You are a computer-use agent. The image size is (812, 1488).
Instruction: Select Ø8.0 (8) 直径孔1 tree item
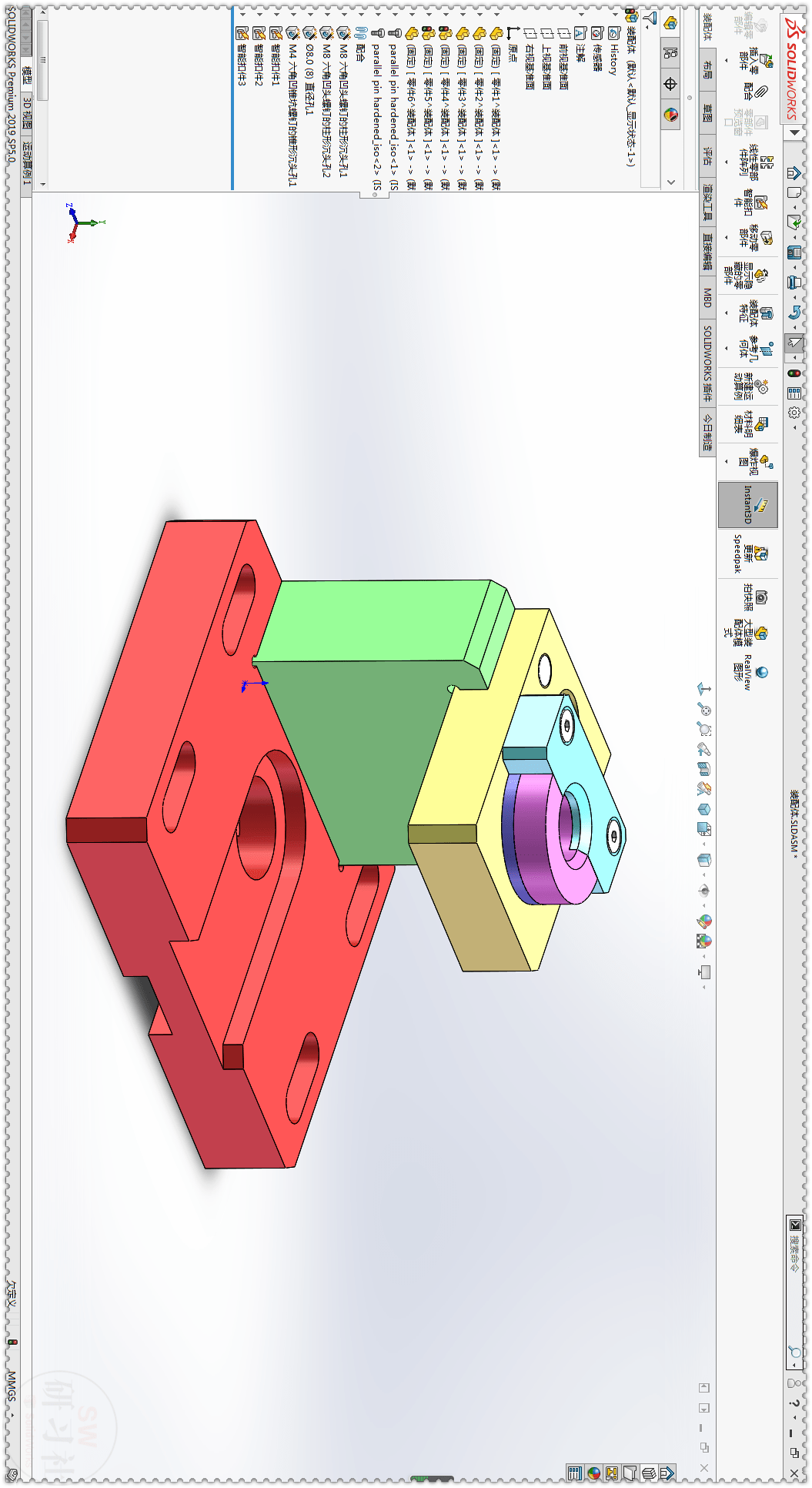click(x=309, y=72)
